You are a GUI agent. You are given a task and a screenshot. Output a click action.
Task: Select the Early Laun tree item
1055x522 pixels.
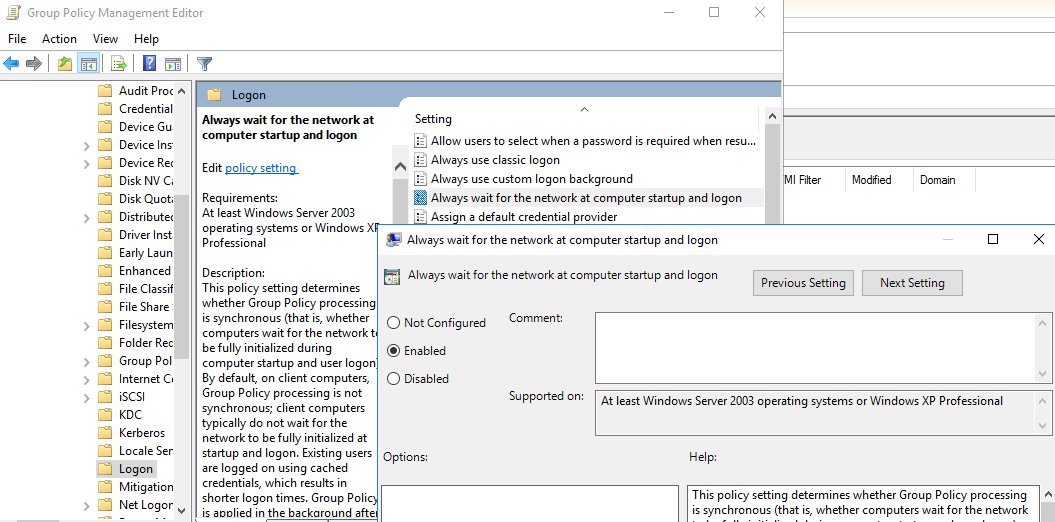point(146,253)
